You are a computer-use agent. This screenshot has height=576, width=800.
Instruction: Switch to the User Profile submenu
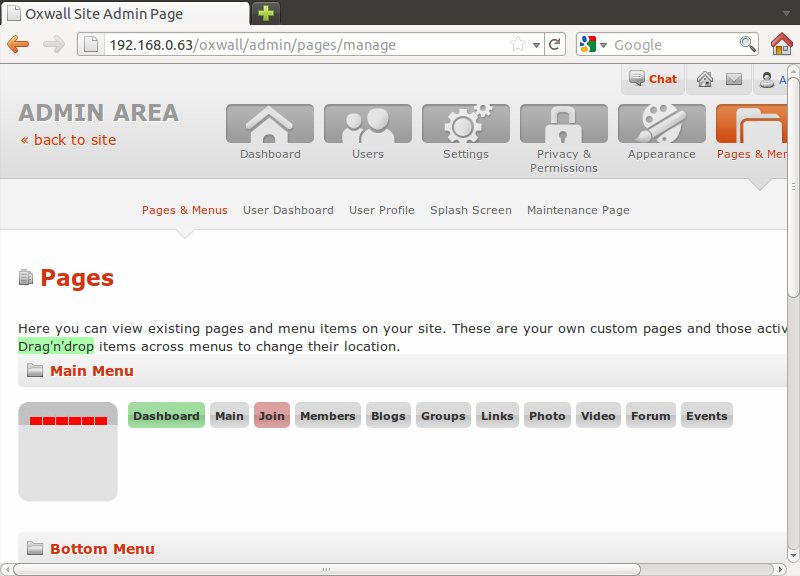382,210
